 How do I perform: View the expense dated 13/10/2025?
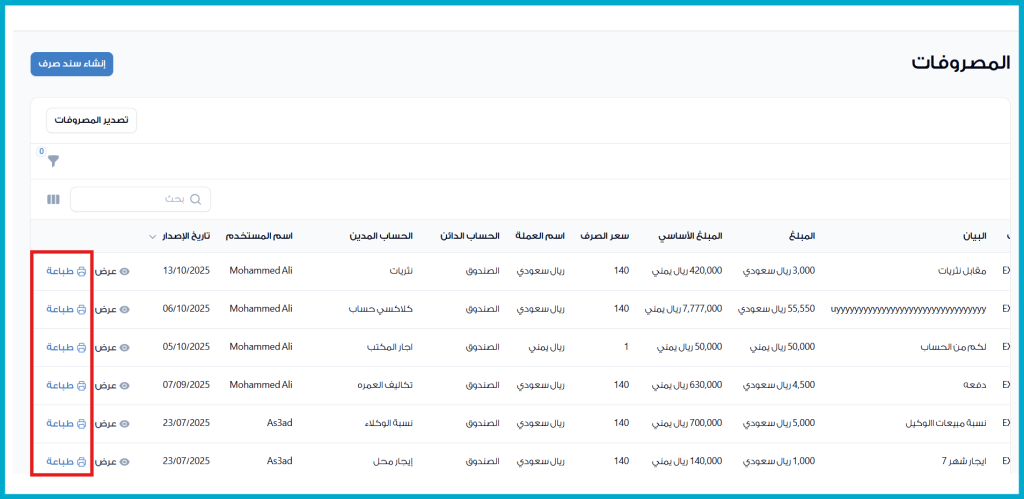pos(112,271)
